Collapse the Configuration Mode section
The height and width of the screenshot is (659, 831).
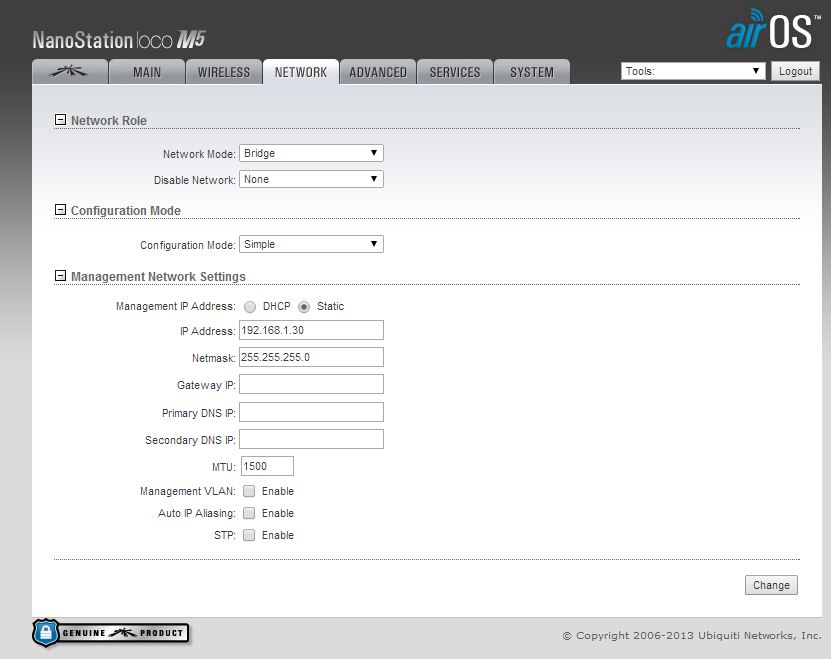point(60,210)
